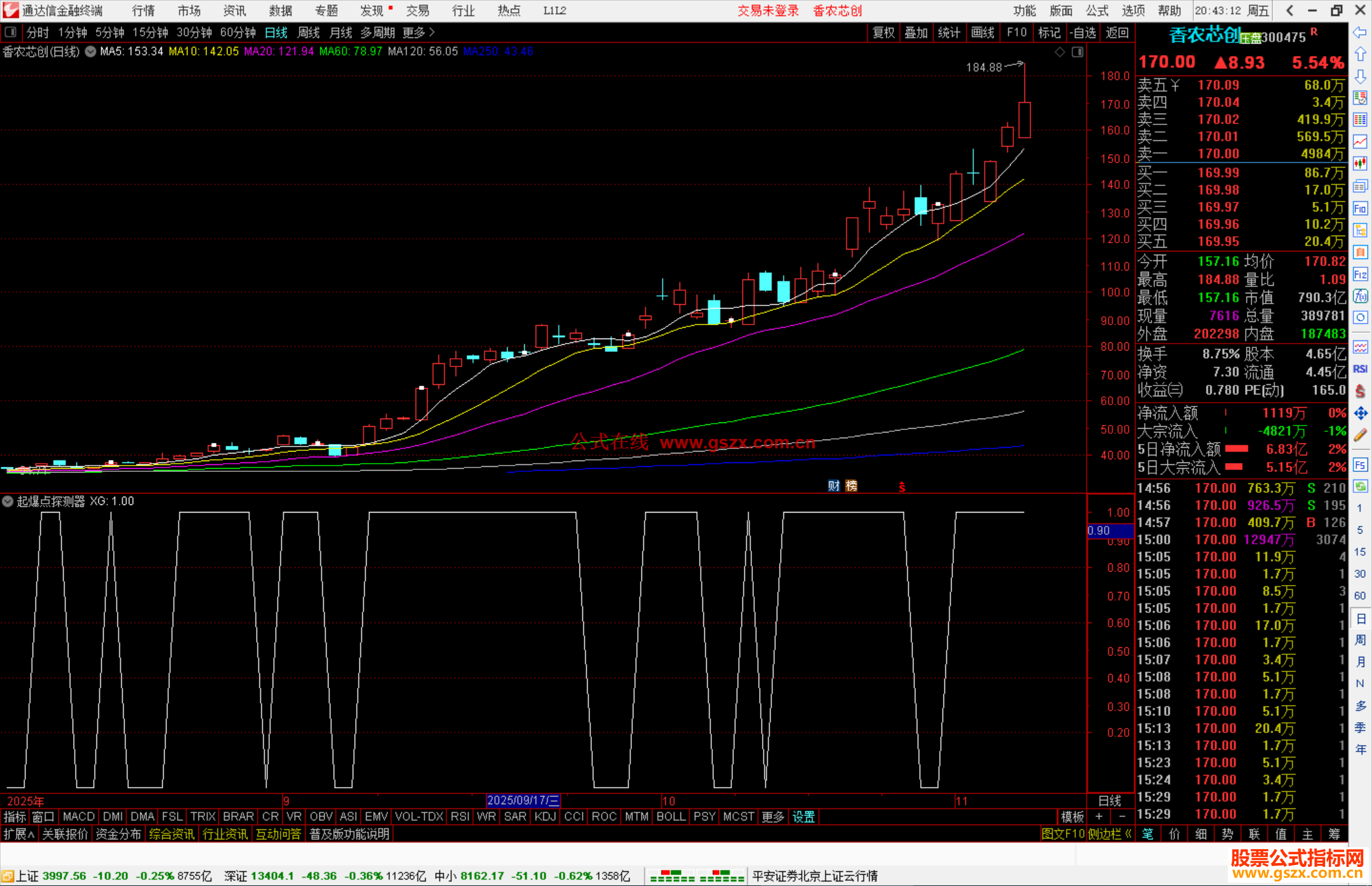Click the RSI sidebar icon
The image size is (1372, 886).
[x=1360, y=369]
